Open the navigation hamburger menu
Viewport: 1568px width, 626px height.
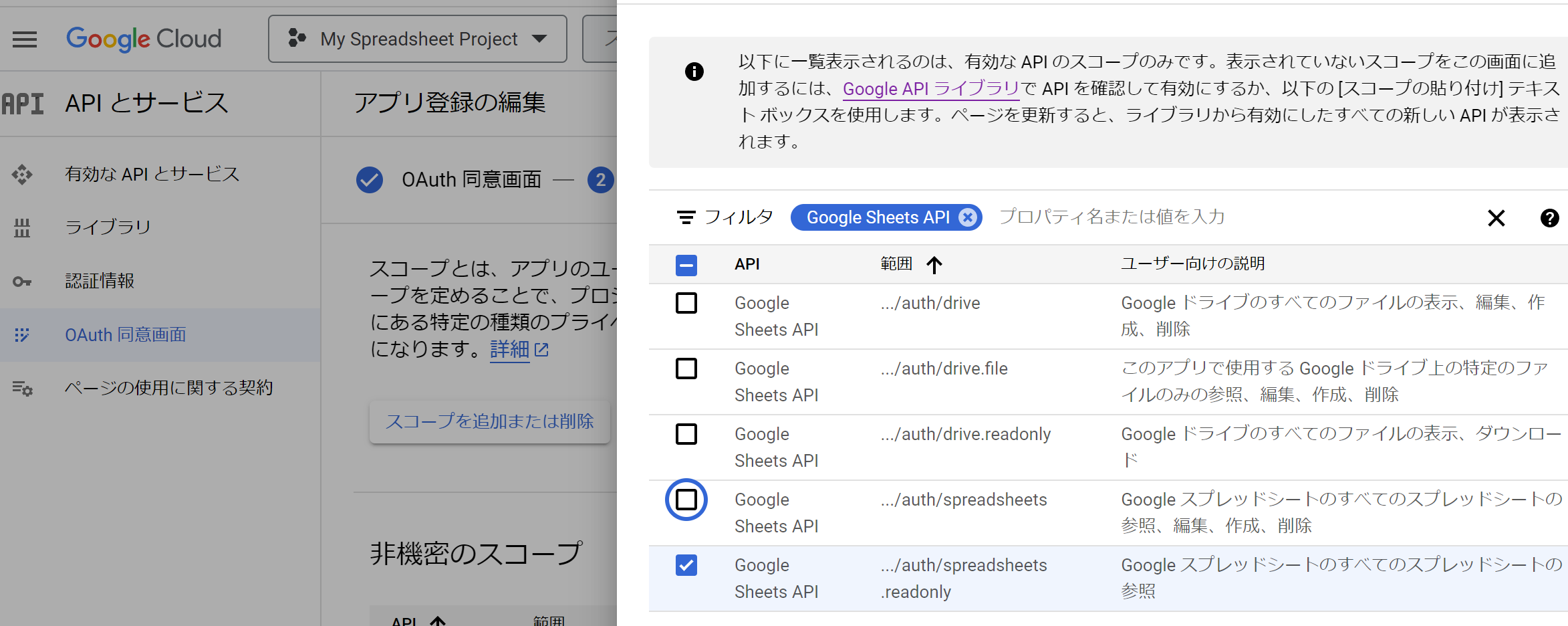25,39
